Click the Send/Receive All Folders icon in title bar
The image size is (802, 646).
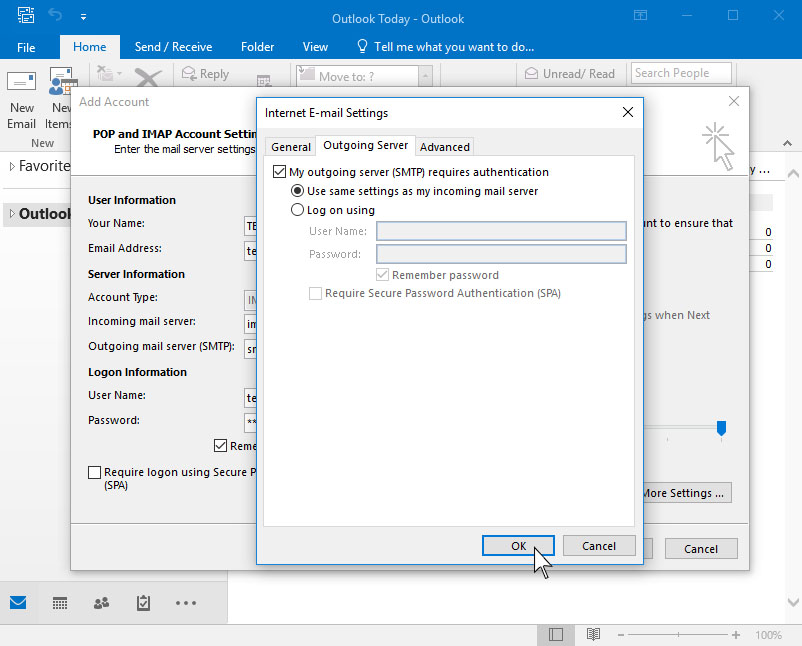[26, 15]
